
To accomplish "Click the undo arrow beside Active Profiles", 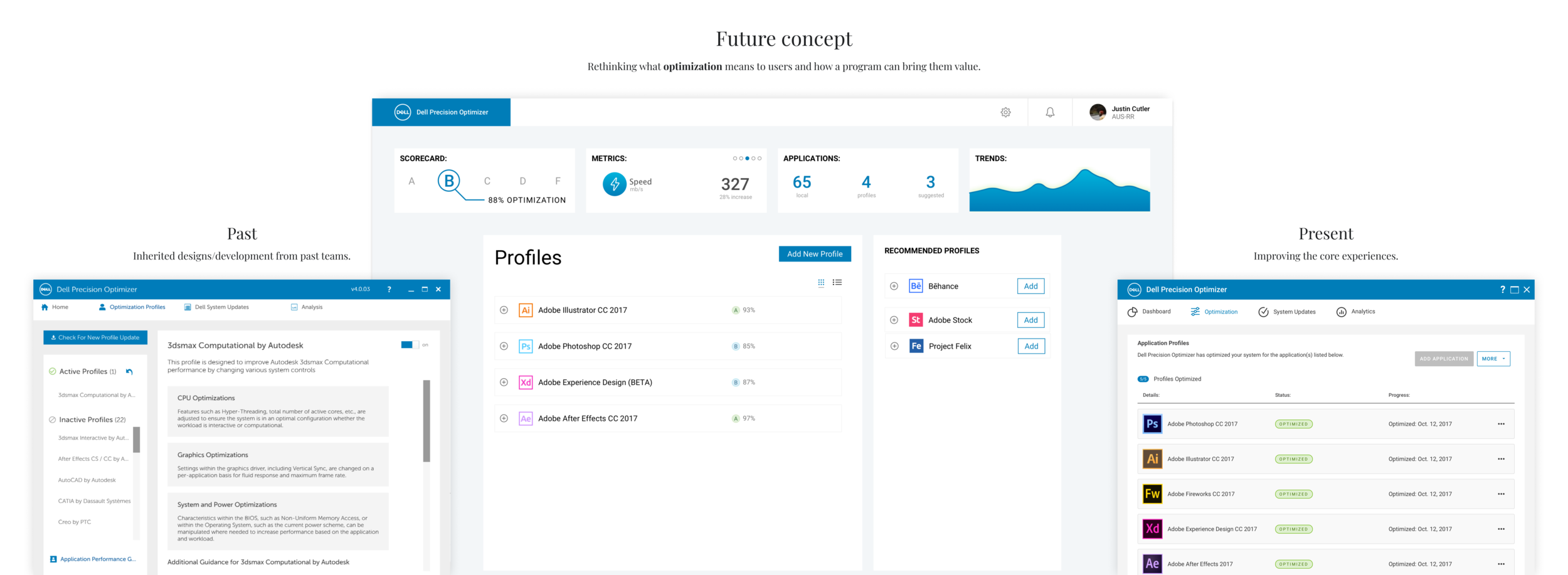I will (129, 372).
